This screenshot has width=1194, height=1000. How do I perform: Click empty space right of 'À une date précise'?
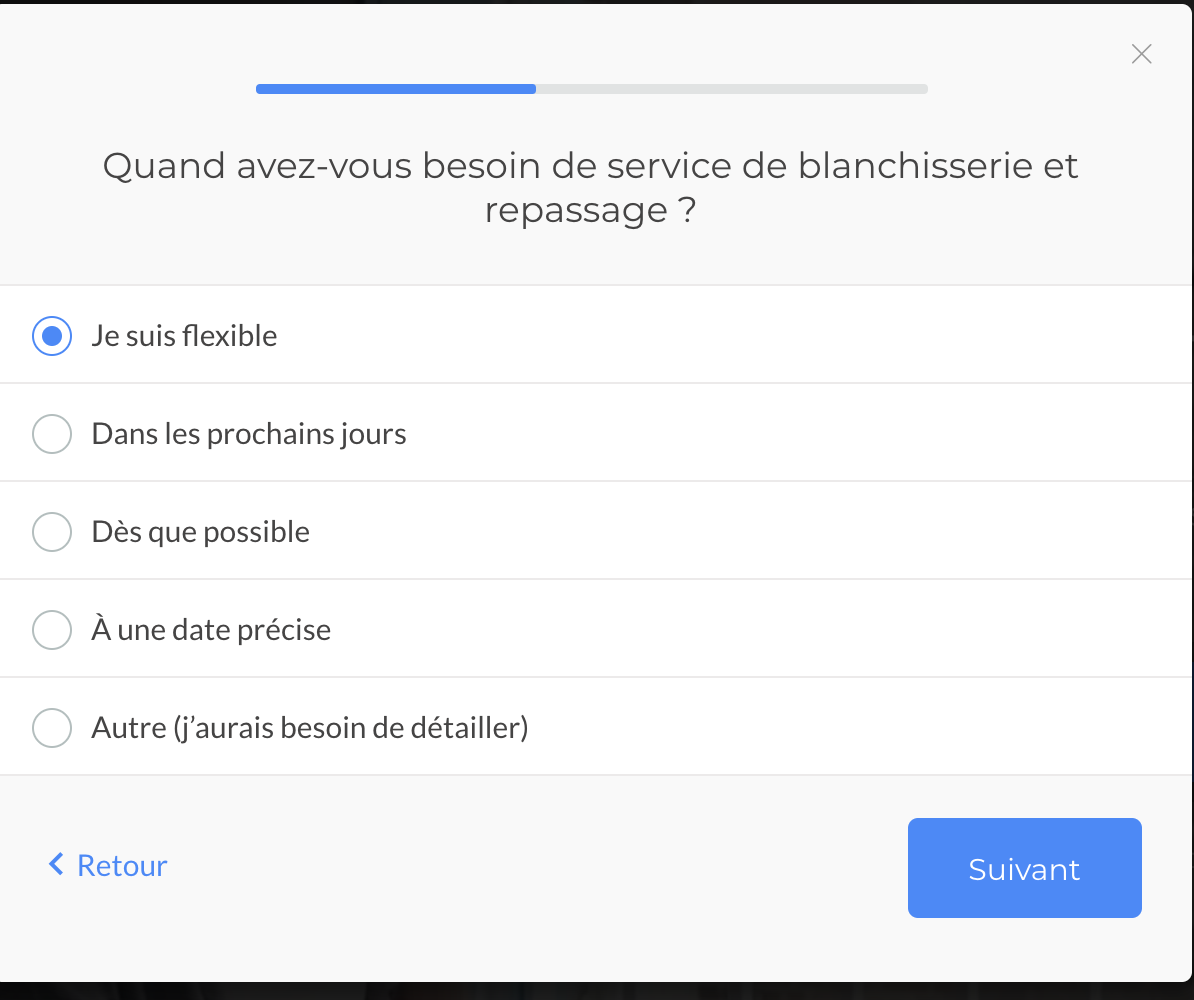[761, 630]
